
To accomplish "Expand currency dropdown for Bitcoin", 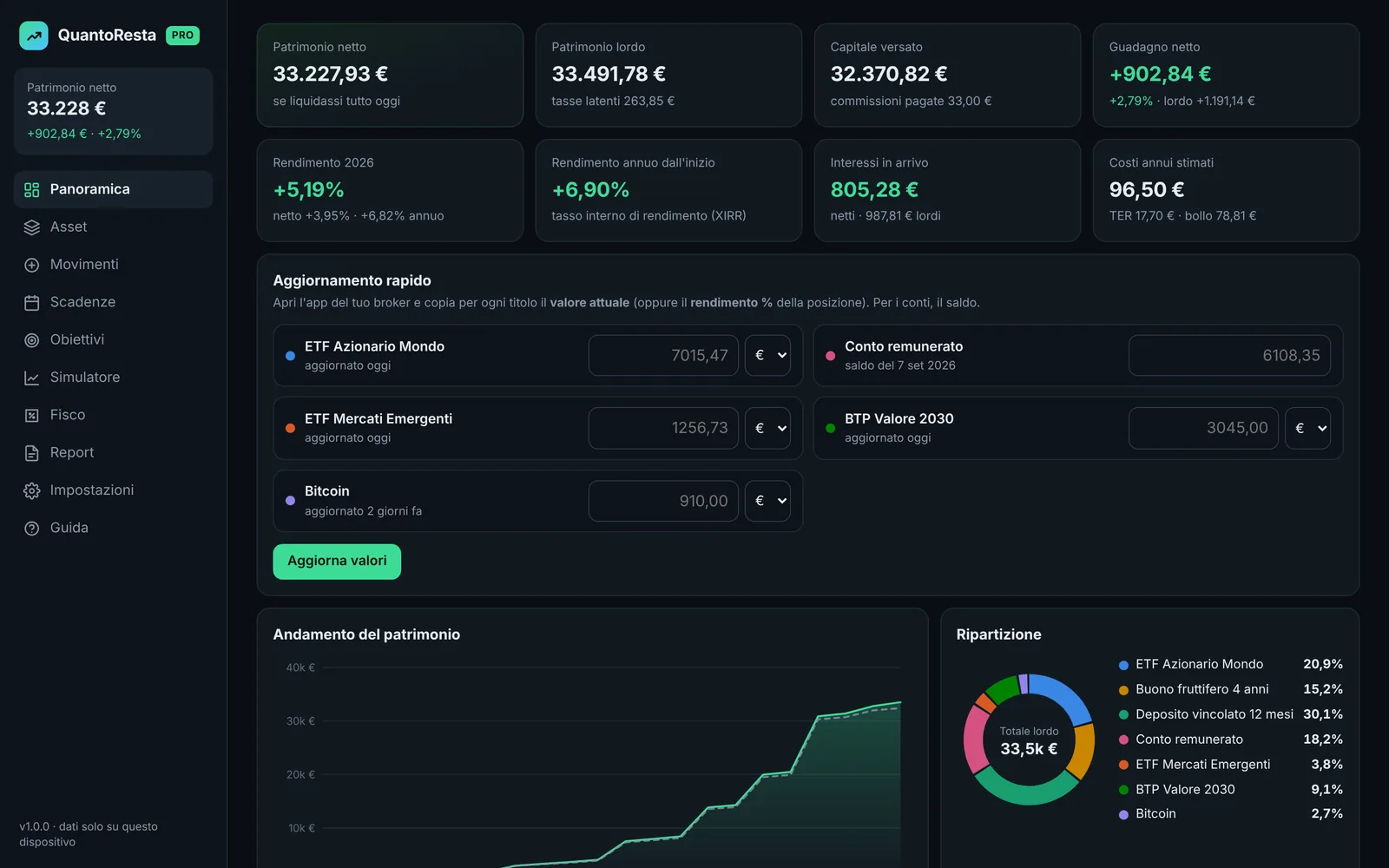I will pos(768,501).
